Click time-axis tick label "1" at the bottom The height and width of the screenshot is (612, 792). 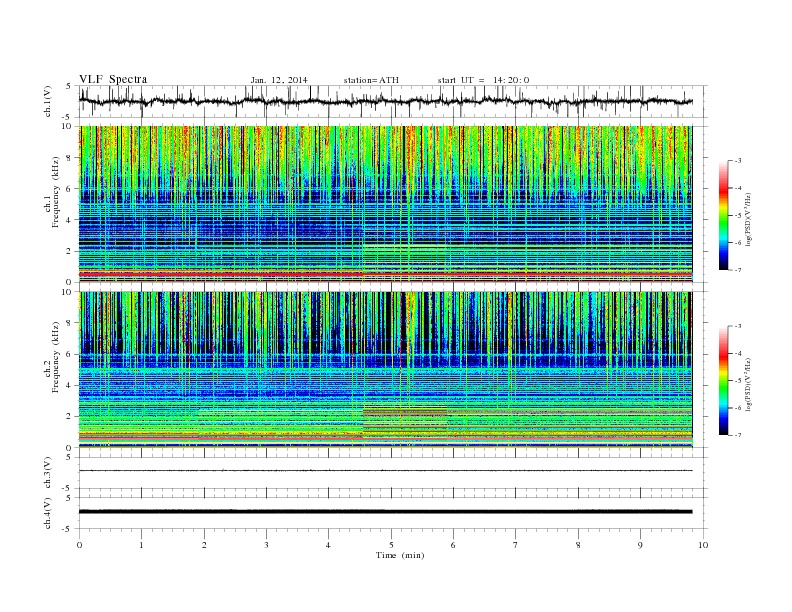[x=141, y=545]
